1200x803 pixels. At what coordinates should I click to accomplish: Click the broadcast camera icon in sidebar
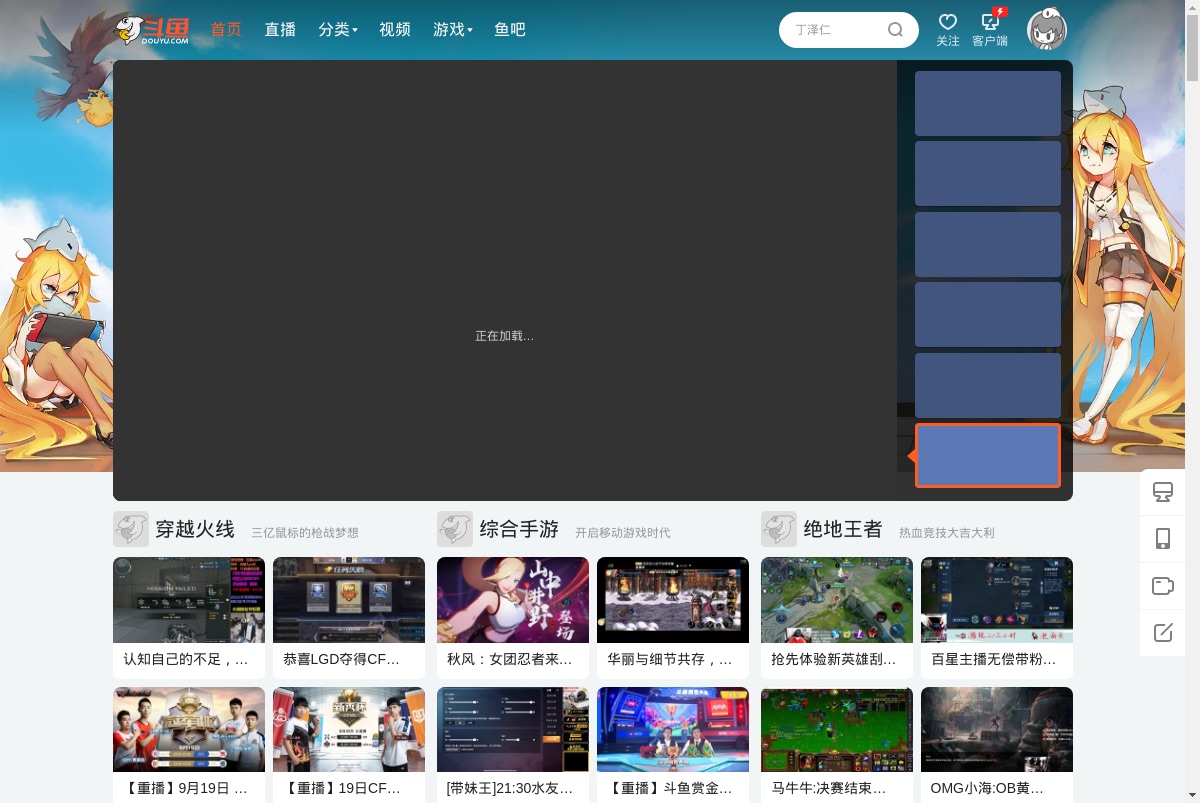tap(1163, 586)
